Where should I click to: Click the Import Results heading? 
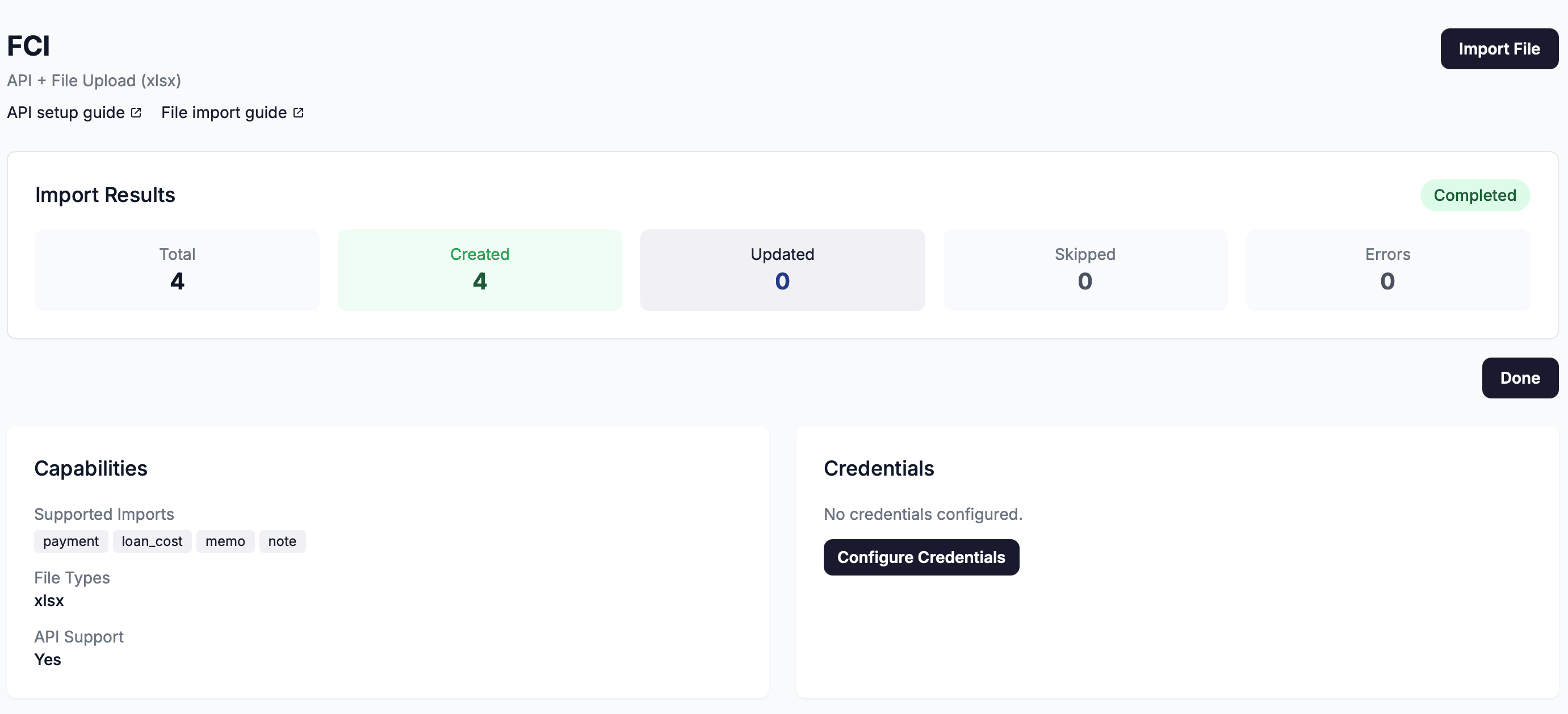click(104, 195)
